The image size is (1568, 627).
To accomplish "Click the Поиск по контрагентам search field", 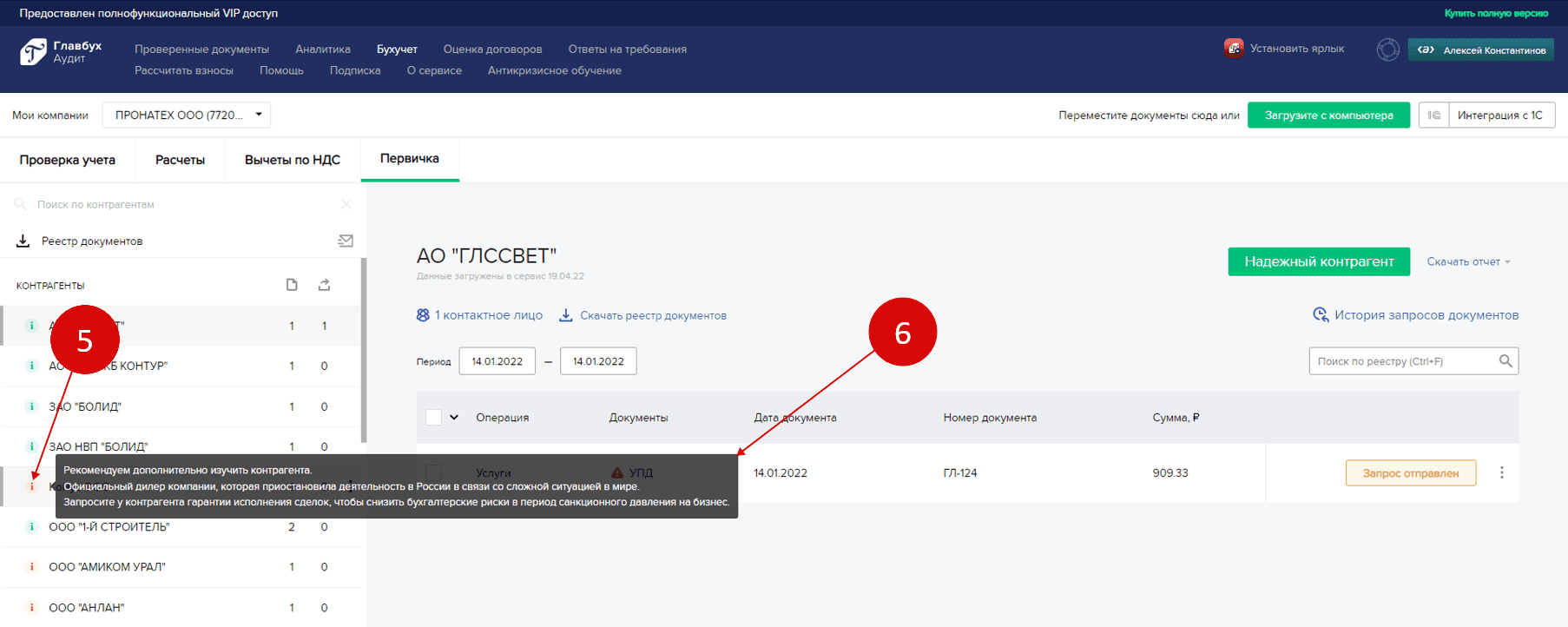I will [x=182, y=204].
